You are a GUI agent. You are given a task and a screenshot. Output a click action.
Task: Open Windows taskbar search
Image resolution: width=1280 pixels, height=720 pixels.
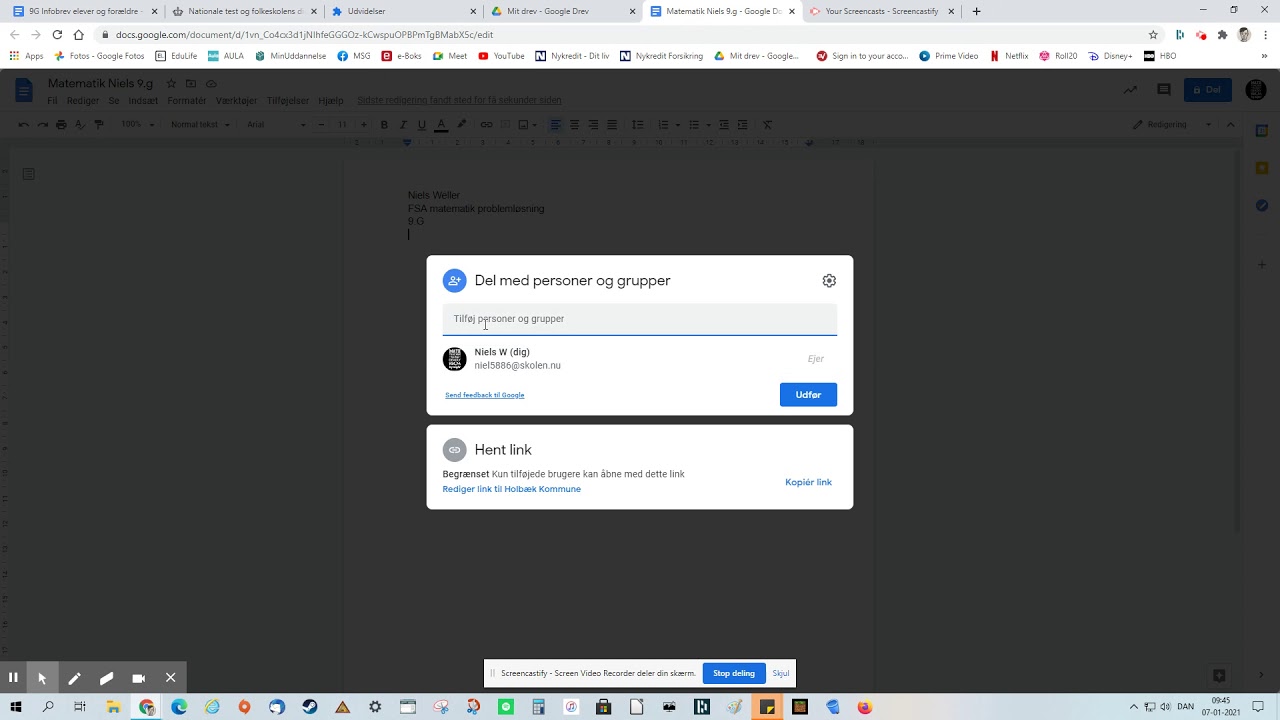click(x=48, y=707)
